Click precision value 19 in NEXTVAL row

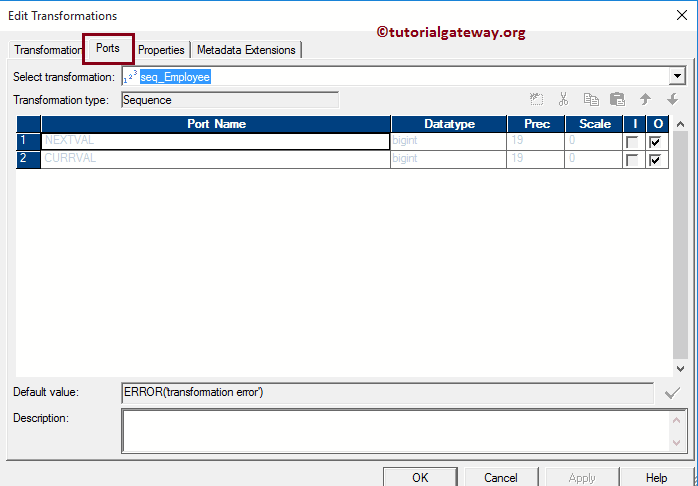click(x=536, y=141)
